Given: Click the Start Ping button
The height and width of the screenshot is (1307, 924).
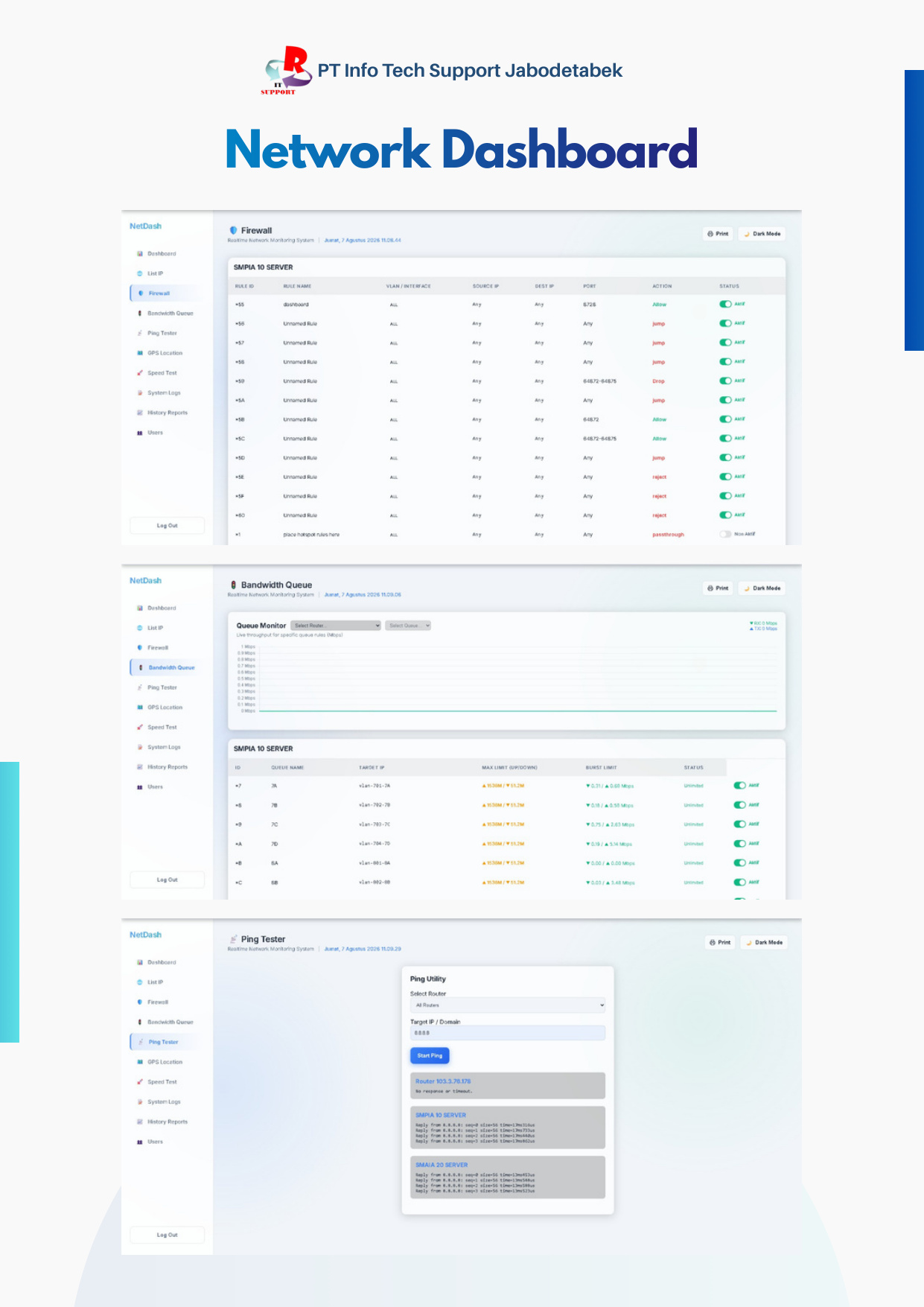Looking at the screenshot, I should click(430, 1055).
